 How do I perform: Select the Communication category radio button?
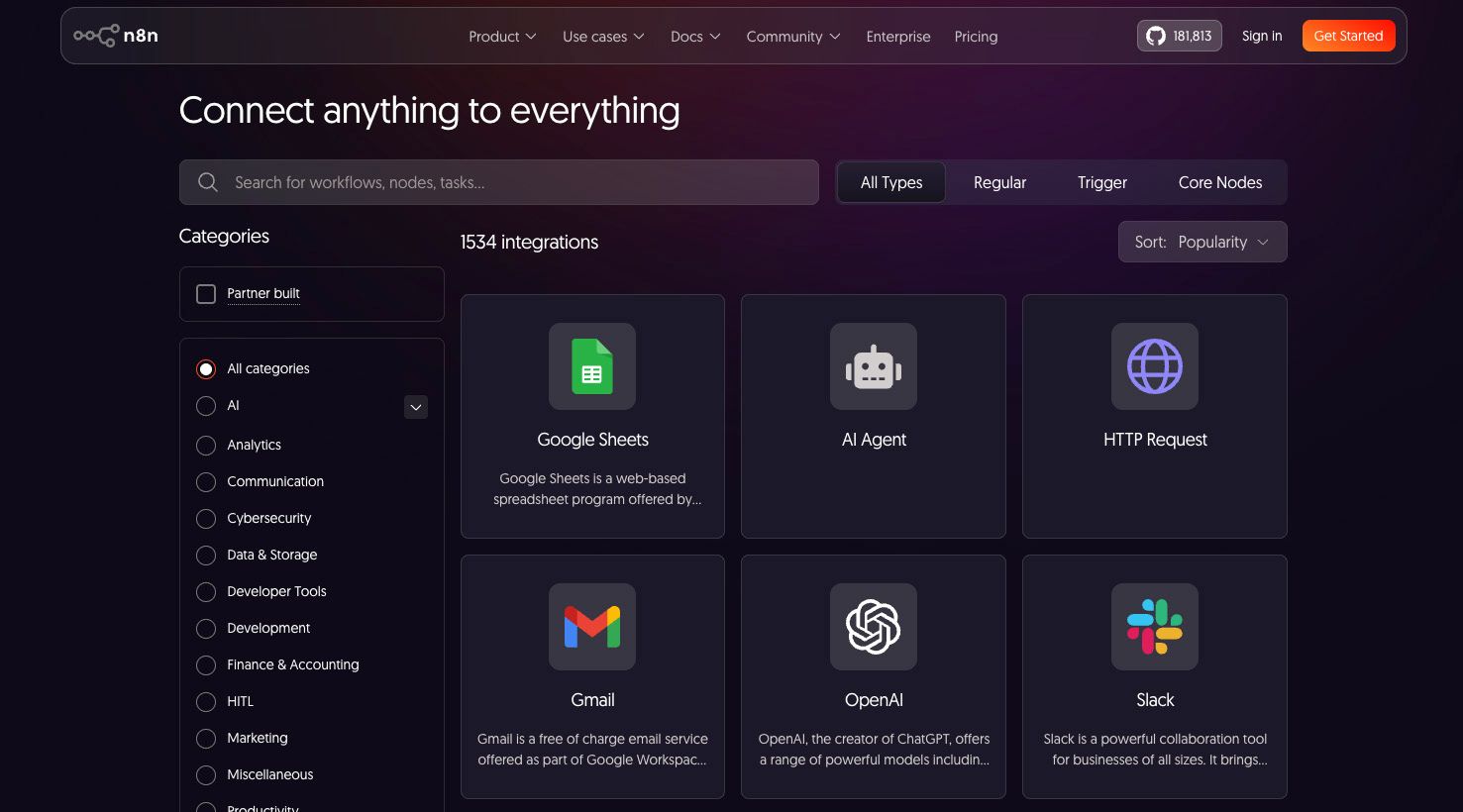[x=205, y=481]
